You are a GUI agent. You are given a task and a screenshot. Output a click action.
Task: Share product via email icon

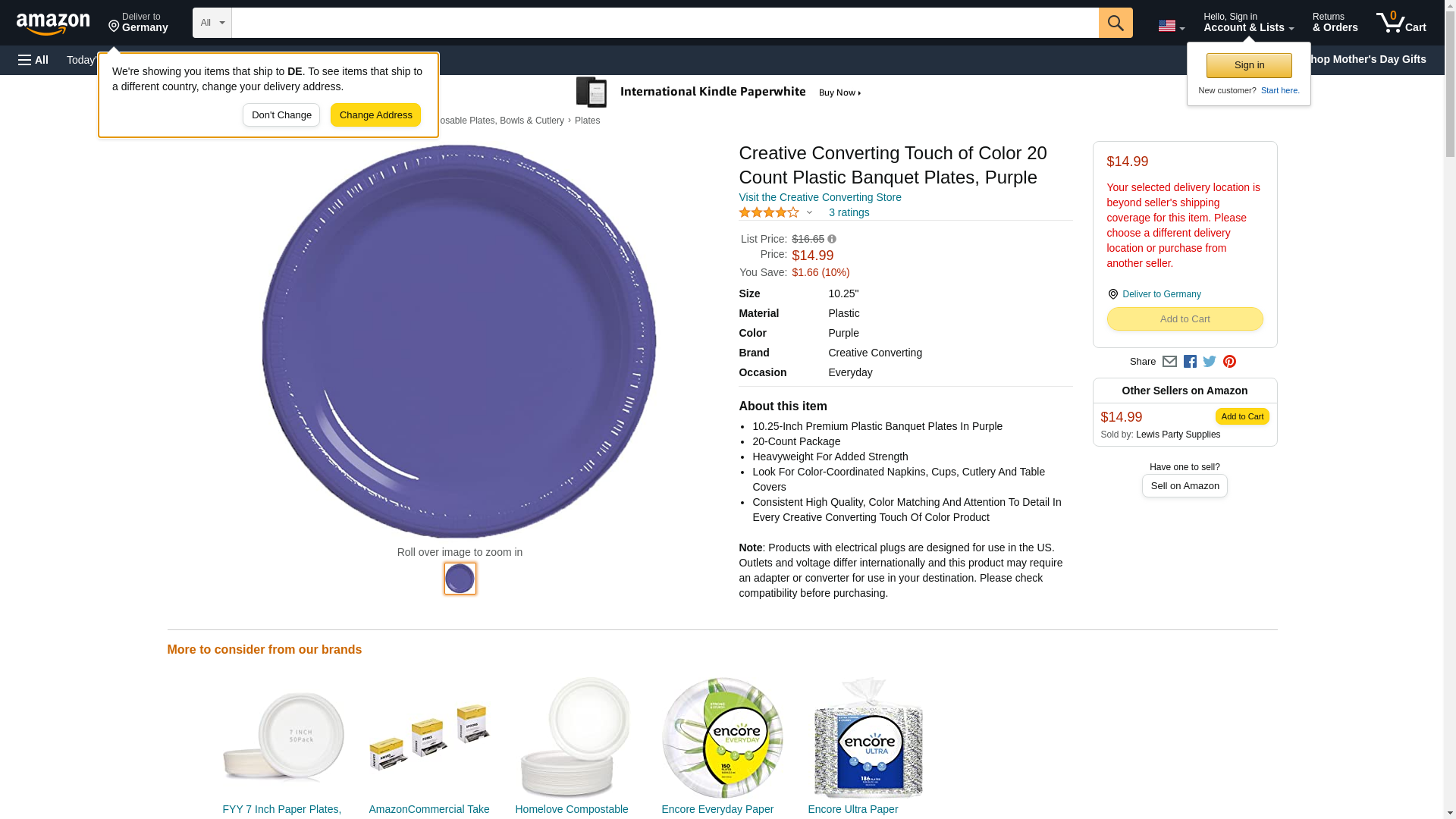point(1169,362)
